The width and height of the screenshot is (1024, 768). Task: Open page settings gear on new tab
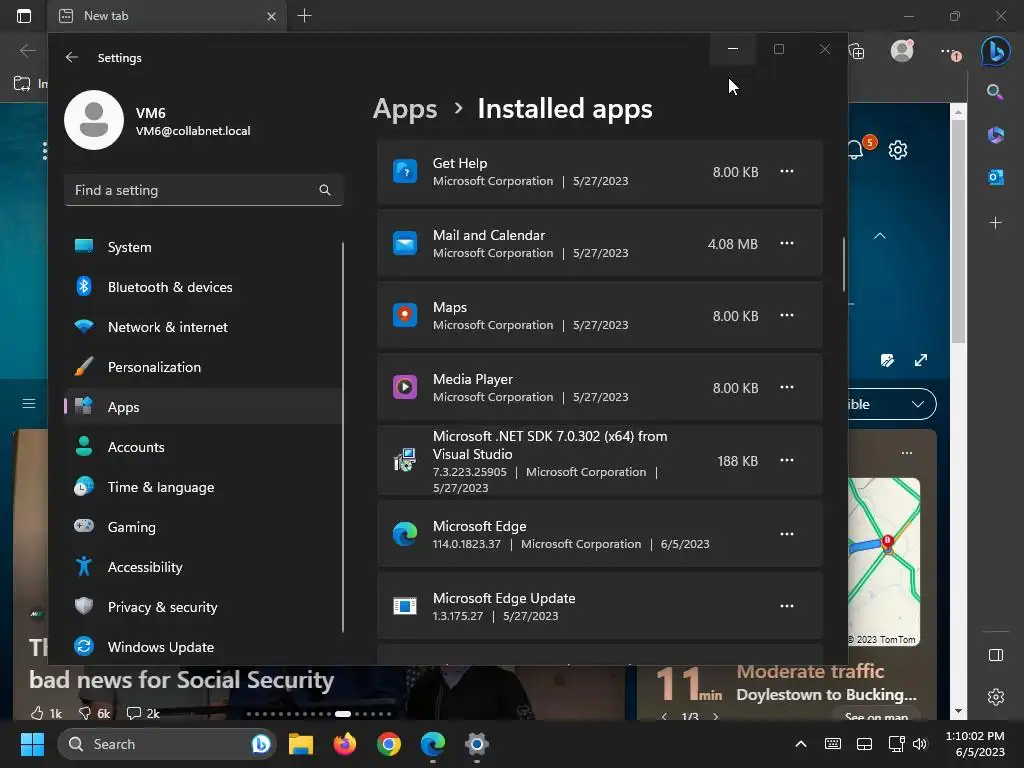click(x=898, y=150)
